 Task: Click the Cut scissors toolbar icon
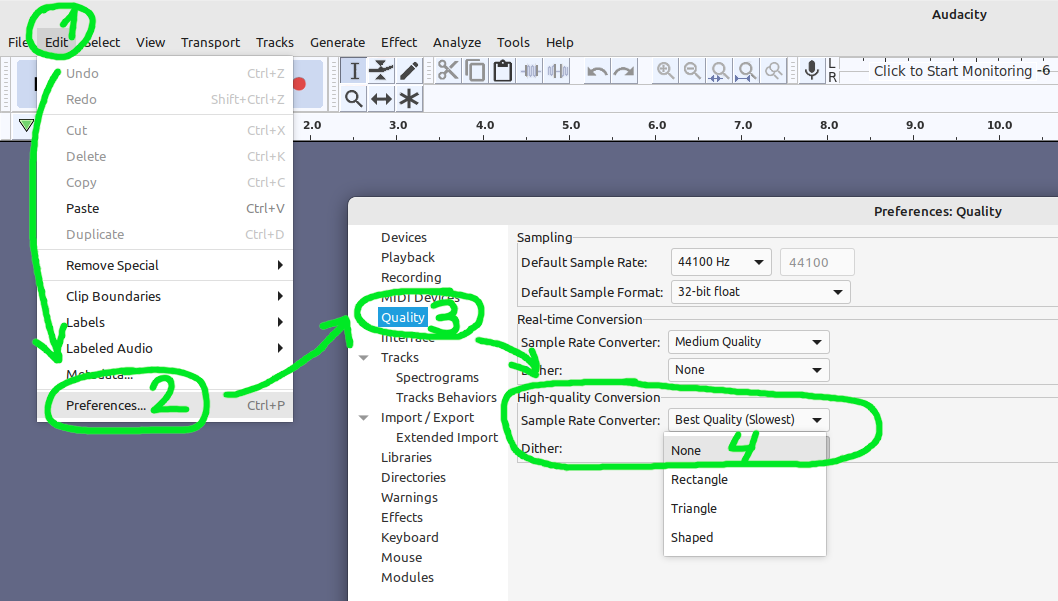click(x=448, y=71)
